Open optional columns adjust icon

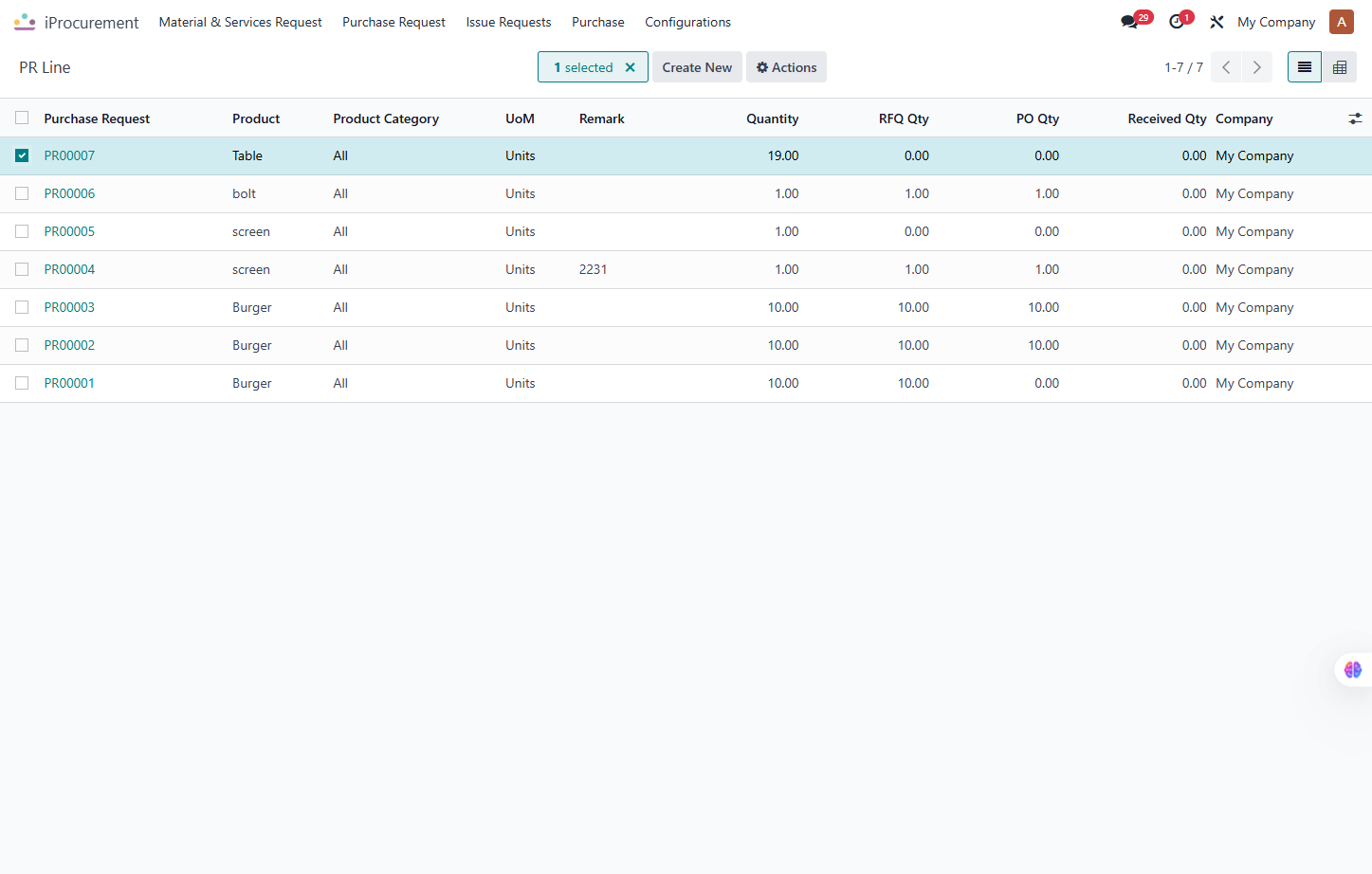click(1355, 118)
